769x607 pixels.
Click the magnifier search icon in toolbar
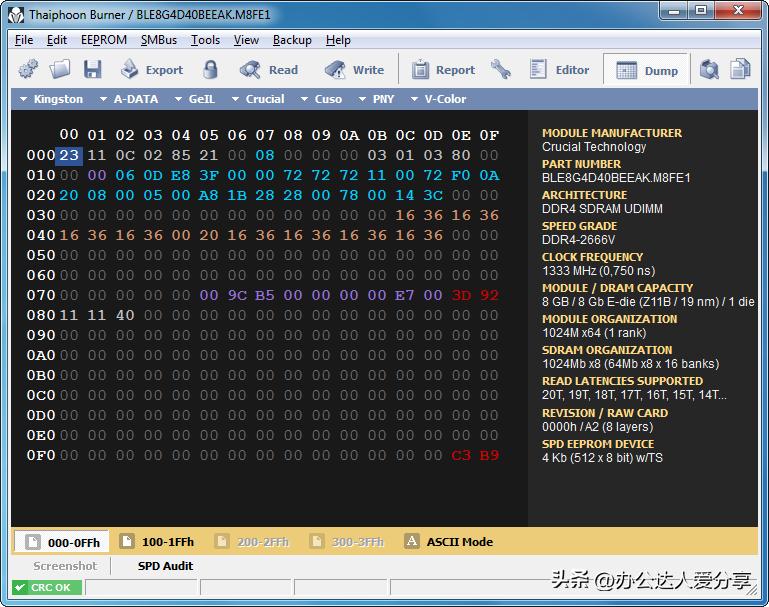[x=709, y=70]
